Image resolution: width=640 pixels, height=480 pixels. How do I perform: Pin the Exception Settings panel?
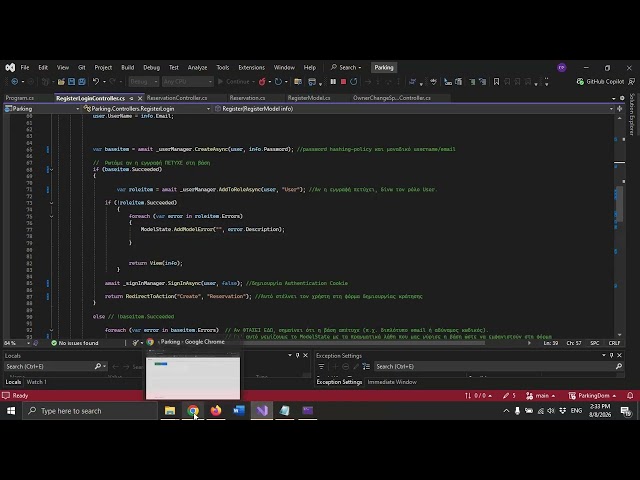click(611, 356)
